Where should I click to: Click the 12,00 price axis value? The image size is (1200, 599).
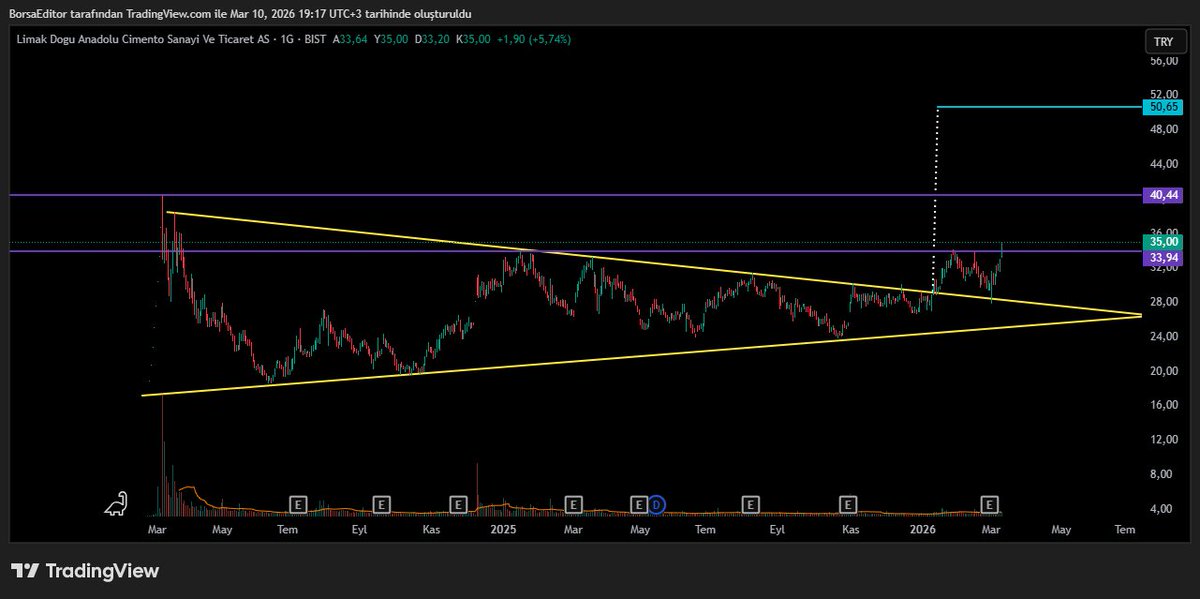1163,439
